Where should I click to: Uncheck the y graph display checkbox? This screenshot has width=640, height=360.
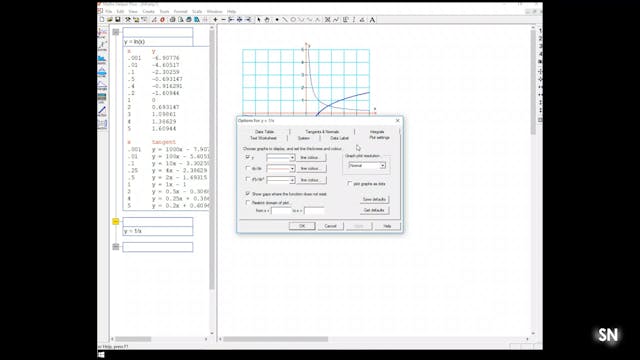(247, 157)
